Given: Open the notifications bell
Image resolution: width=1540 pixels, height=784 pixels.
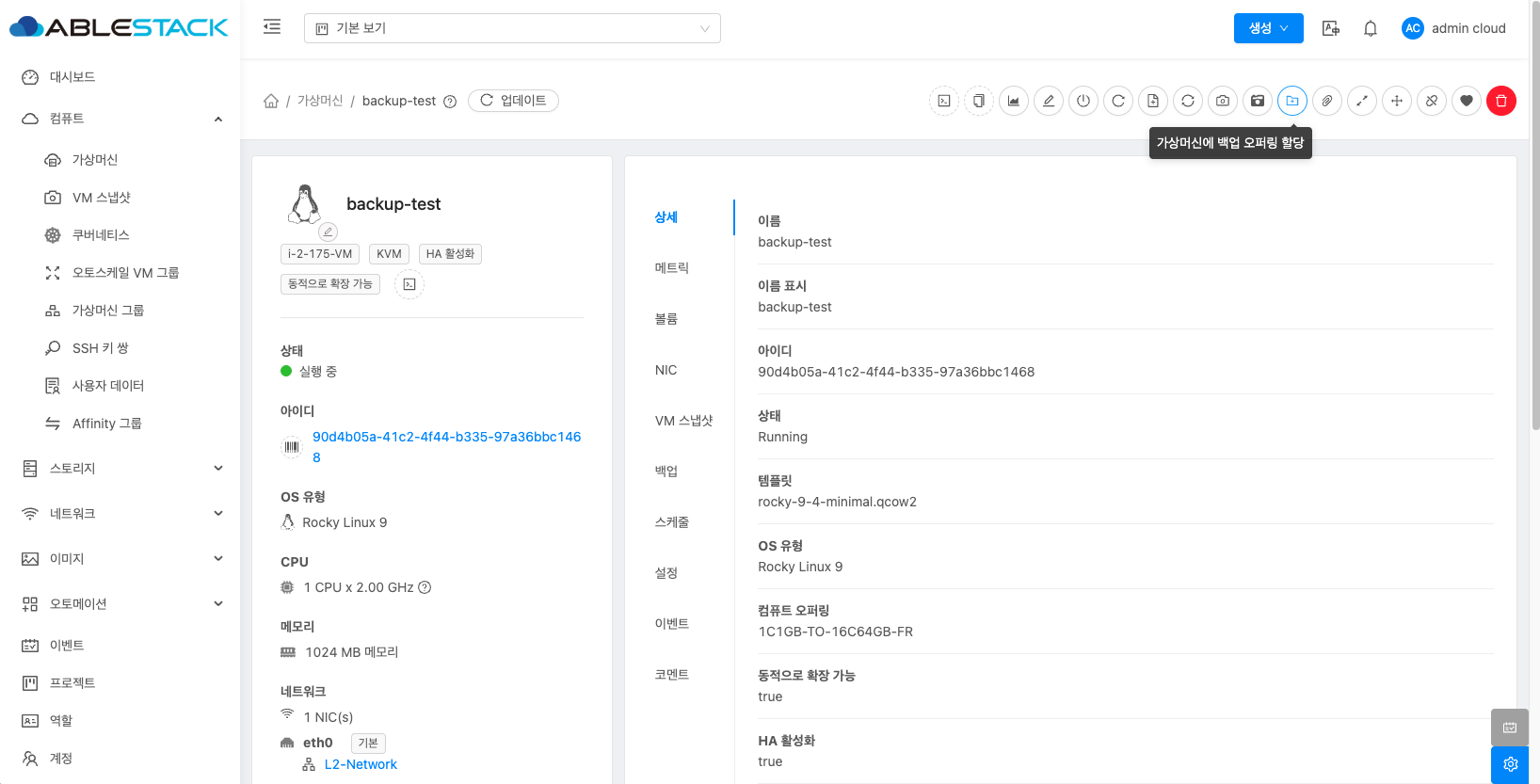Looking at the screenshot, I should (x=1371, y=28).
